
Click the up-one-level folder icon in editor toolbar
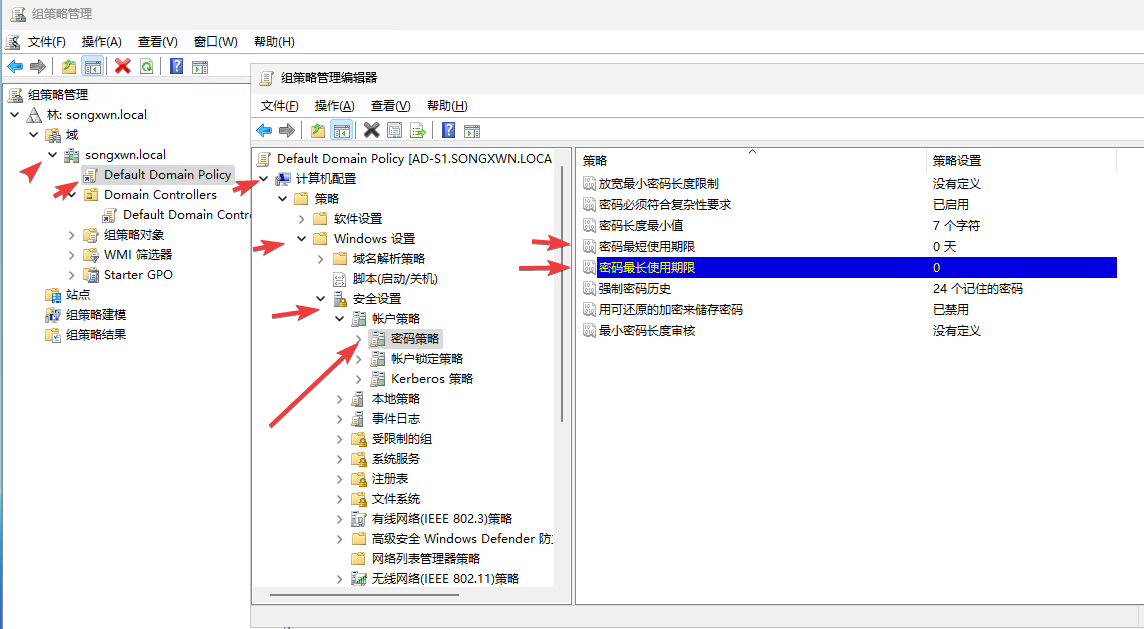pos(317,130)
